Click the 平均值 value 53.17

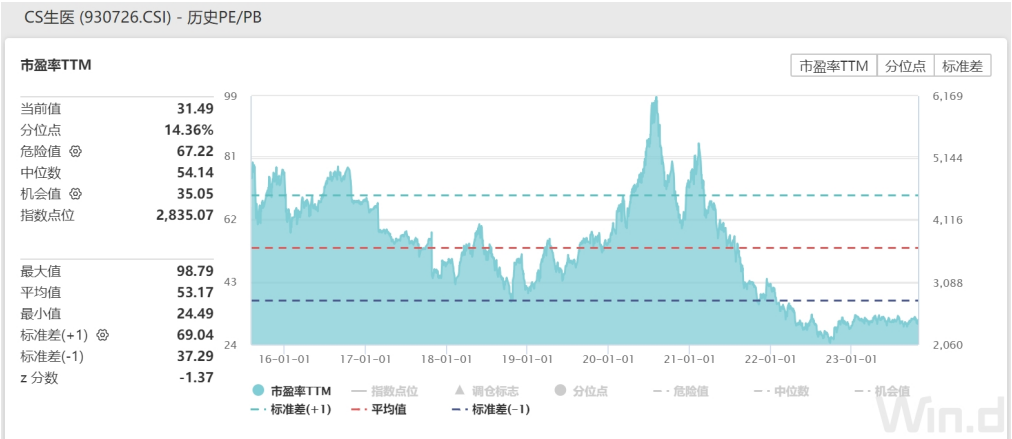(196, 292)
